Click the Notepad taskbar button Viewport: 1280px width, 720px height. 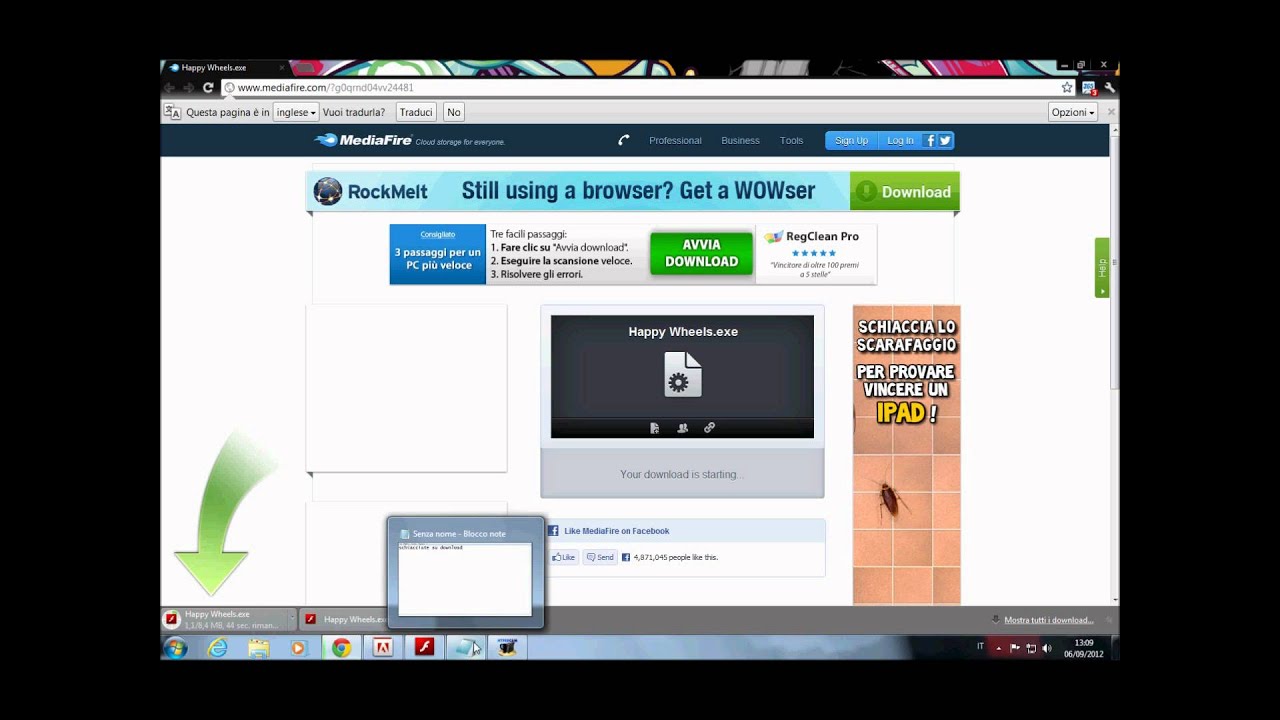point(465,648)
